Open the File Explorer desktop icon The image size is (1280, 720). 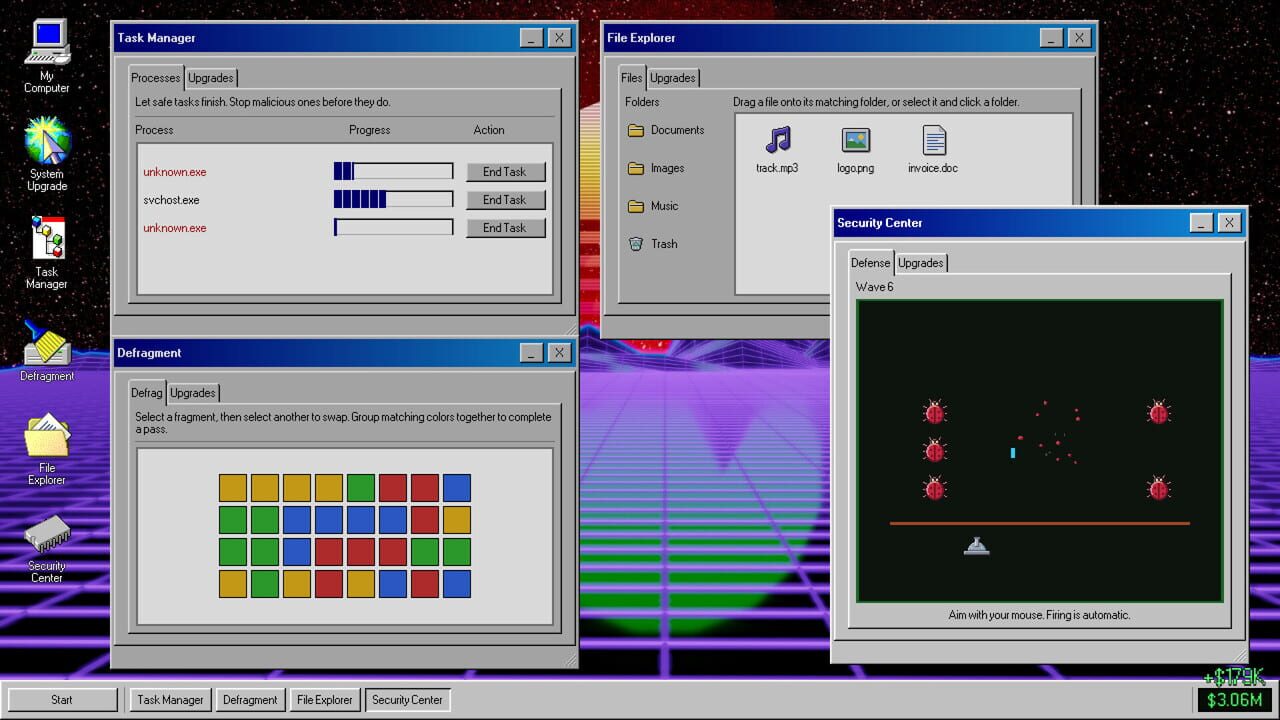(47, 449)
